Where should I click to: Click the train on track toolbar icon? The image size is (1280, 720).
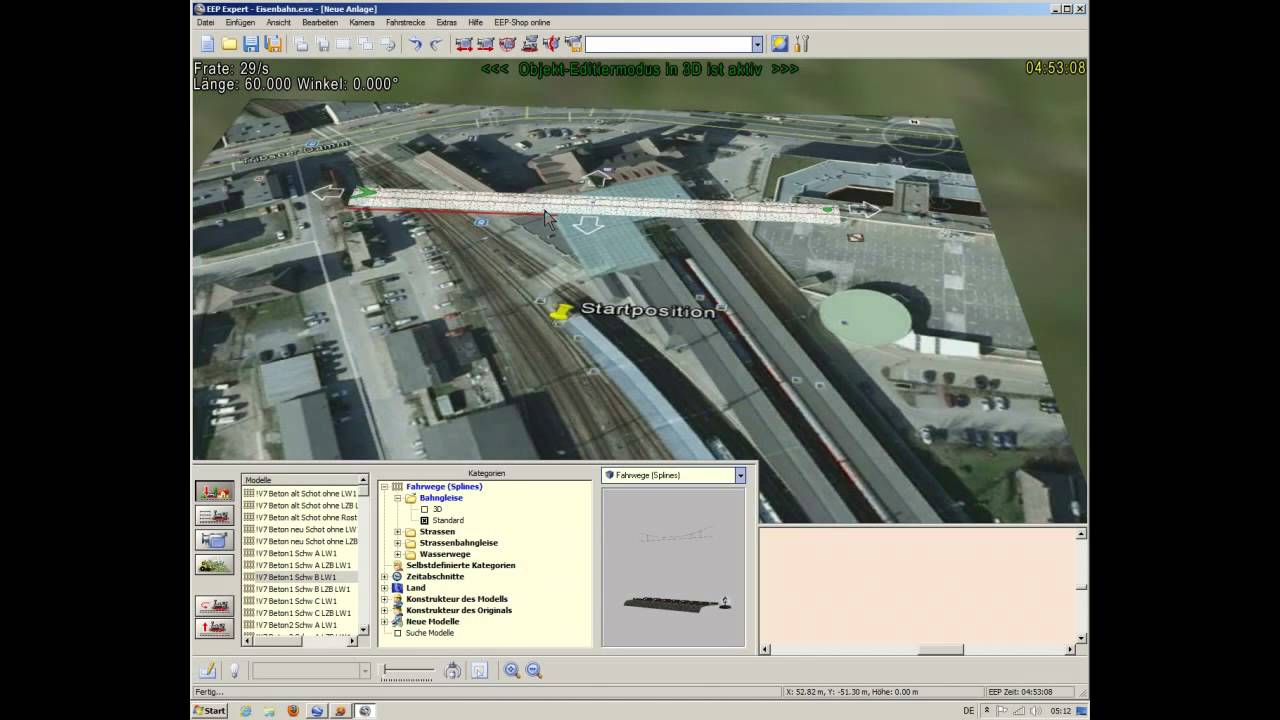coord(530,44)
